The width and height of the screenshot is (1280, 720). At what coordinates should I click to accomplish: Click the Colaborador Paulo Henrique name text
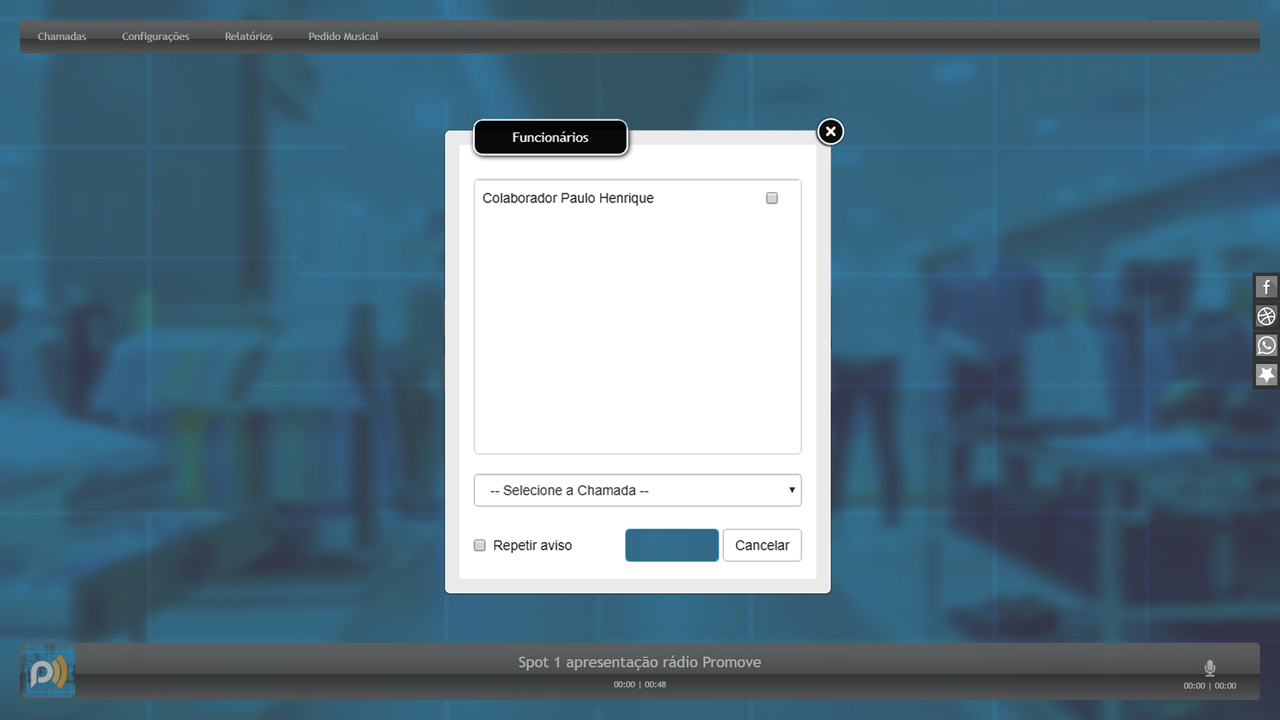(x=568, y=198)
